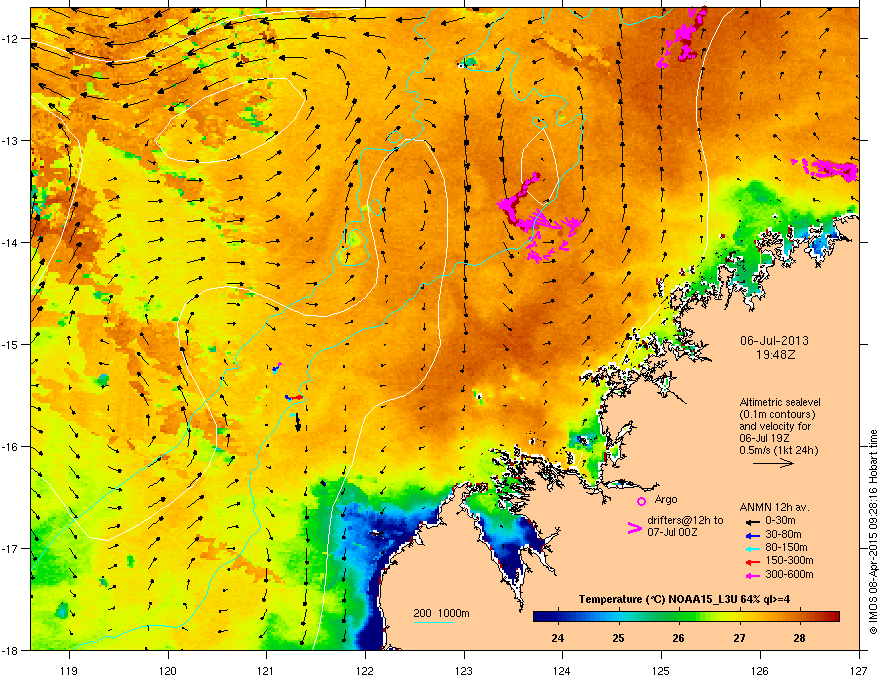Click the date label 06-Jul-2013

(774, 341)
